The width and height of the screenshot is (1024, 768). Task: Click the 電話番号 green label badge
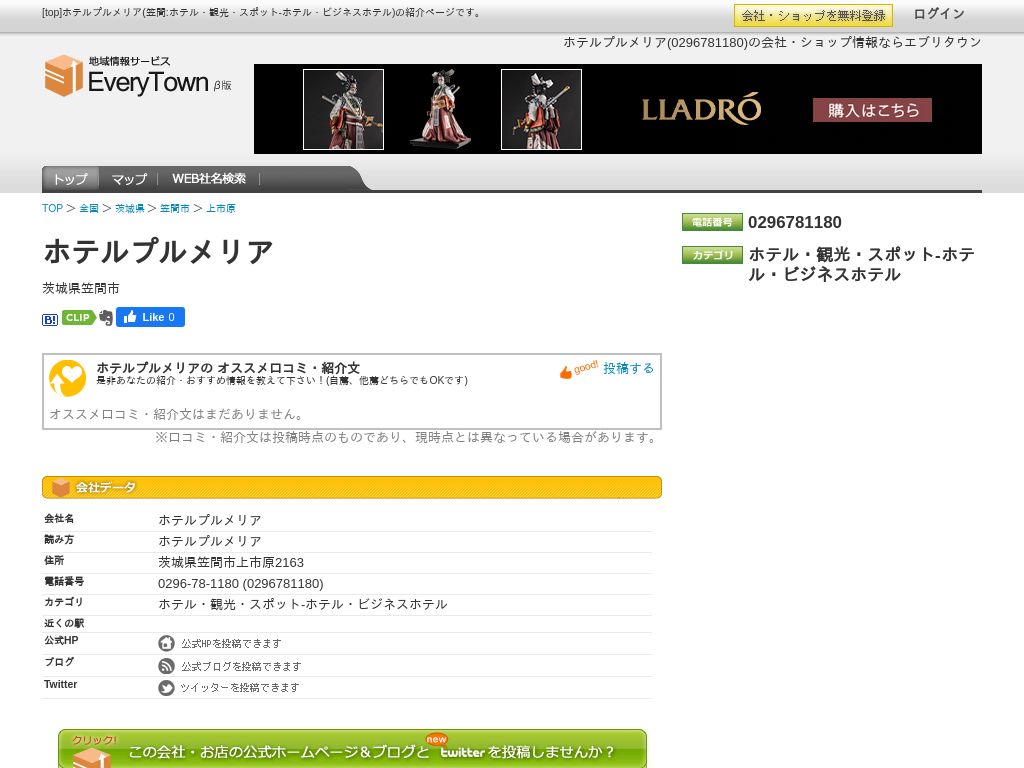pyautogui.click(x=712, y=222)
